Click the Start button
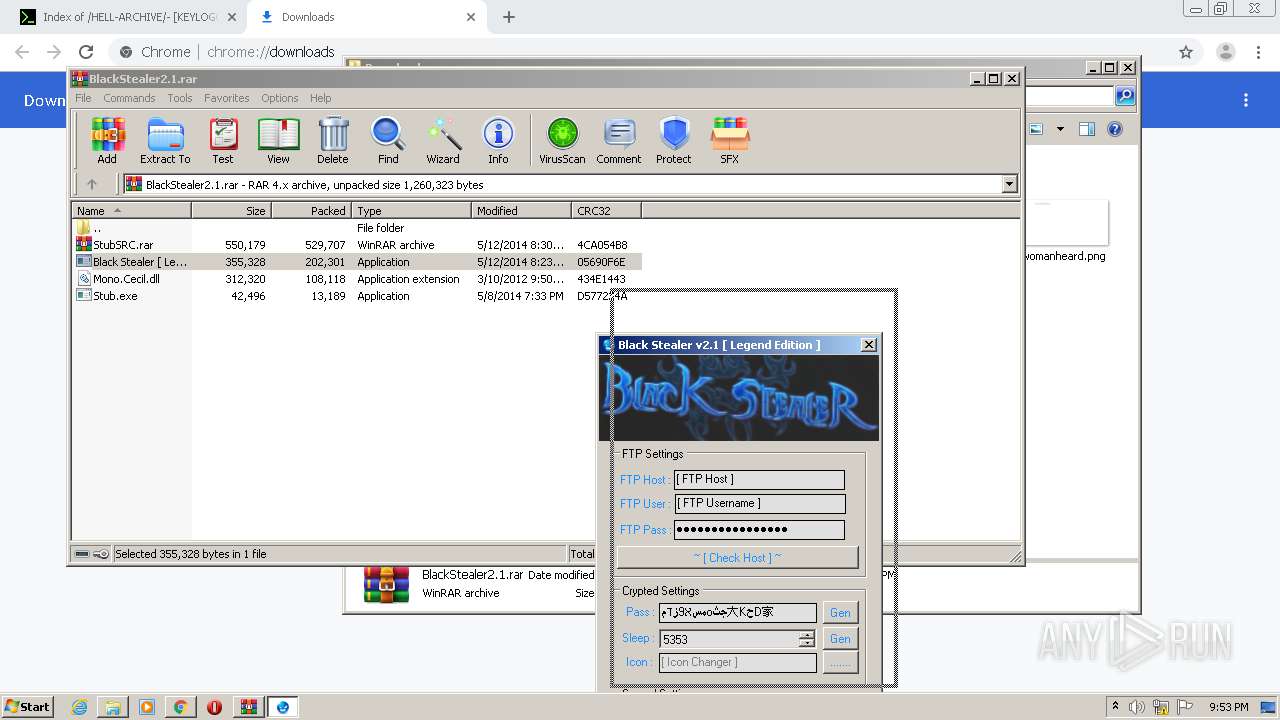The height and width of the screenshot is (720, 1280). point(27,706)
